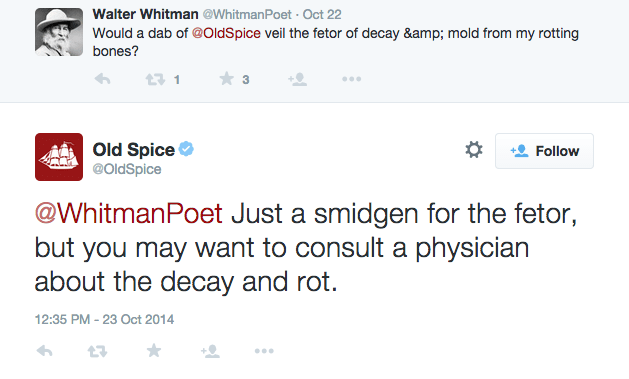Follow the Old Spice account
629x379 pixels.
[544, 151]
